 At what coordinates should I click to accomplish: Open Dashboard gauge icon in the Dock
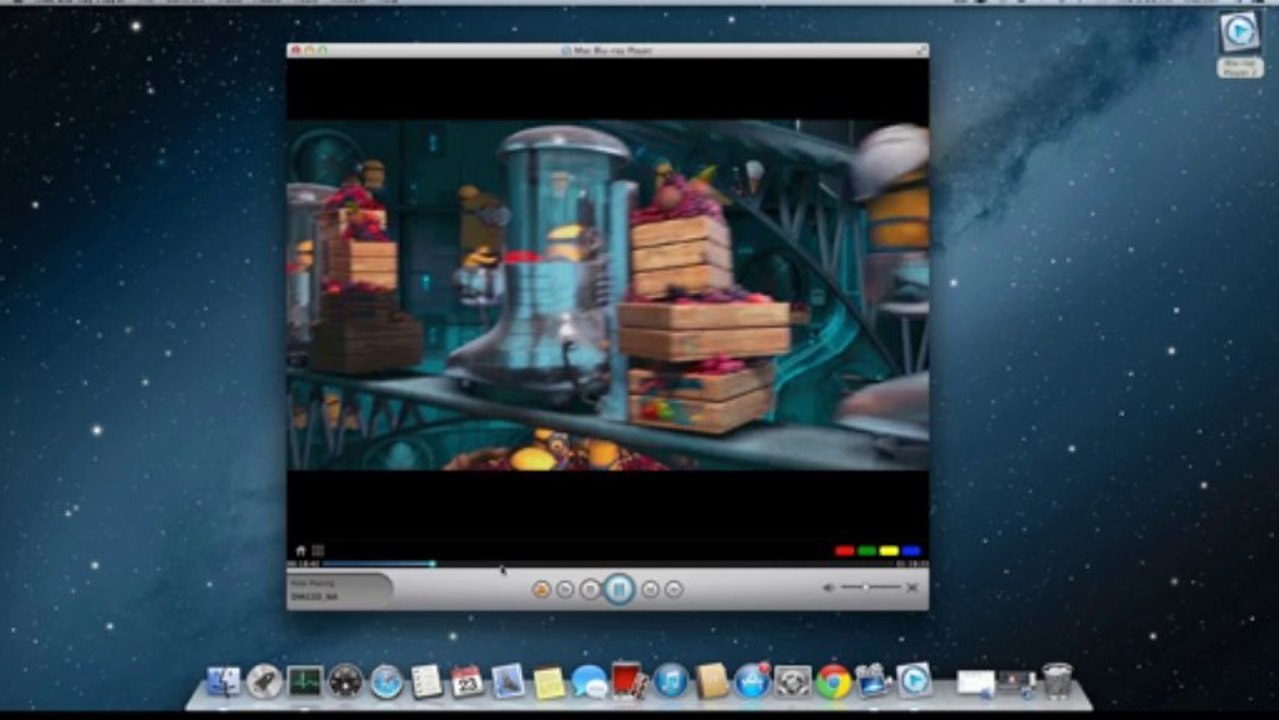click(346, 681)
